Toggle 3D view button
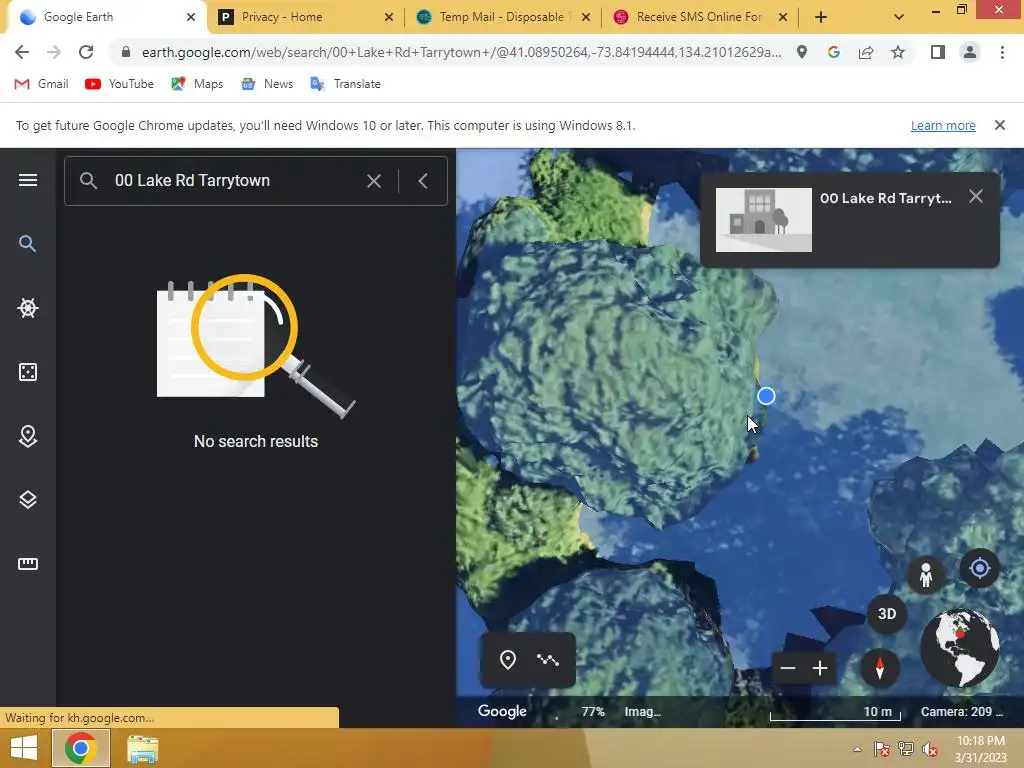 tap(887, 614)
